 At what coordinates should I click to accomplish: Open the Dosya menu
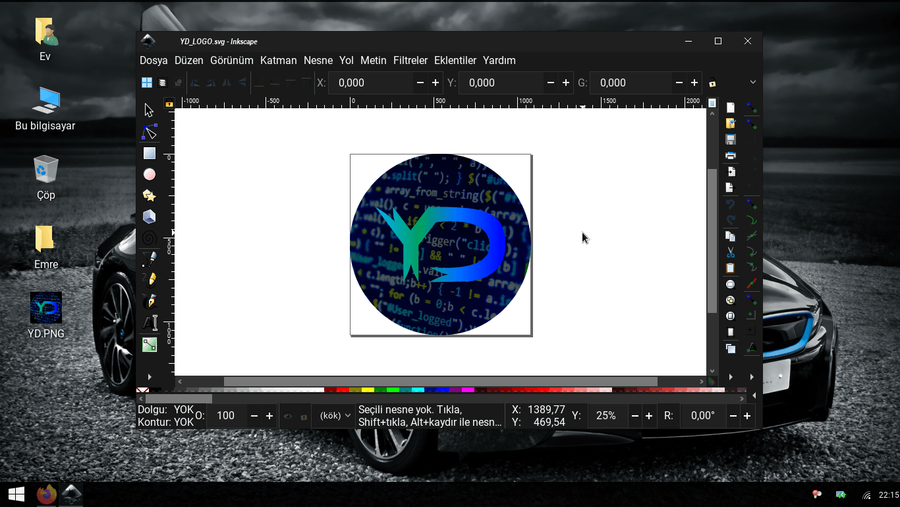(x=153, y=60)
